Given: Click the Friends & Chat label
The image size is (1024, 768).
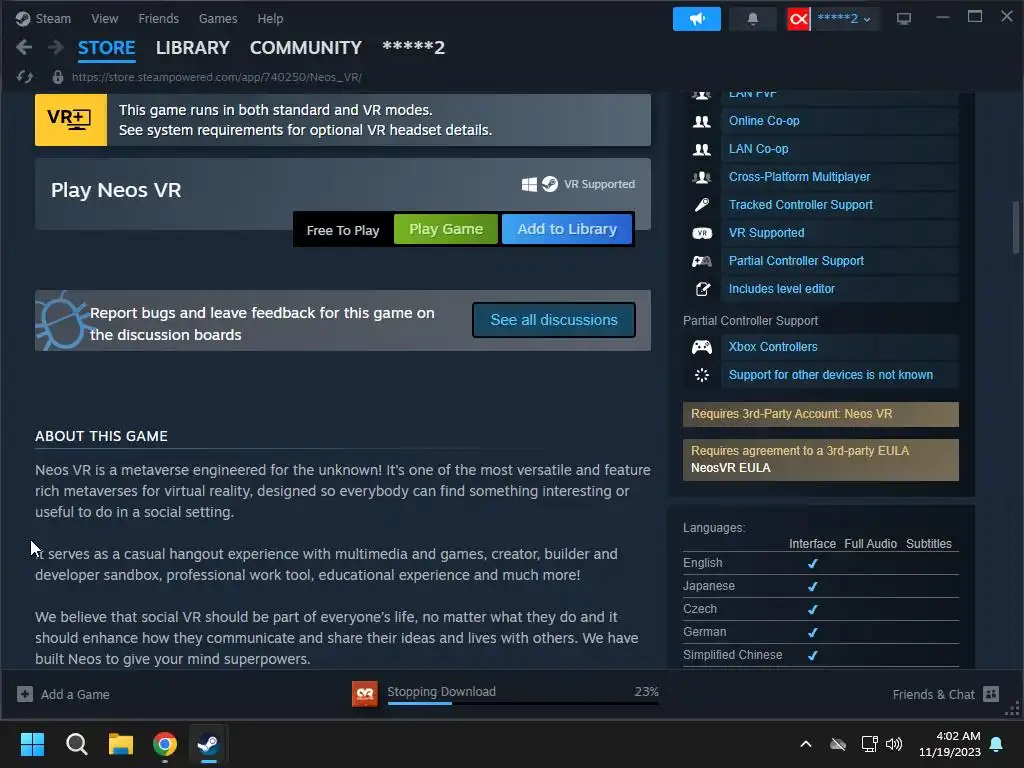Looking at the screenshot, I should [x=933, y=695].
